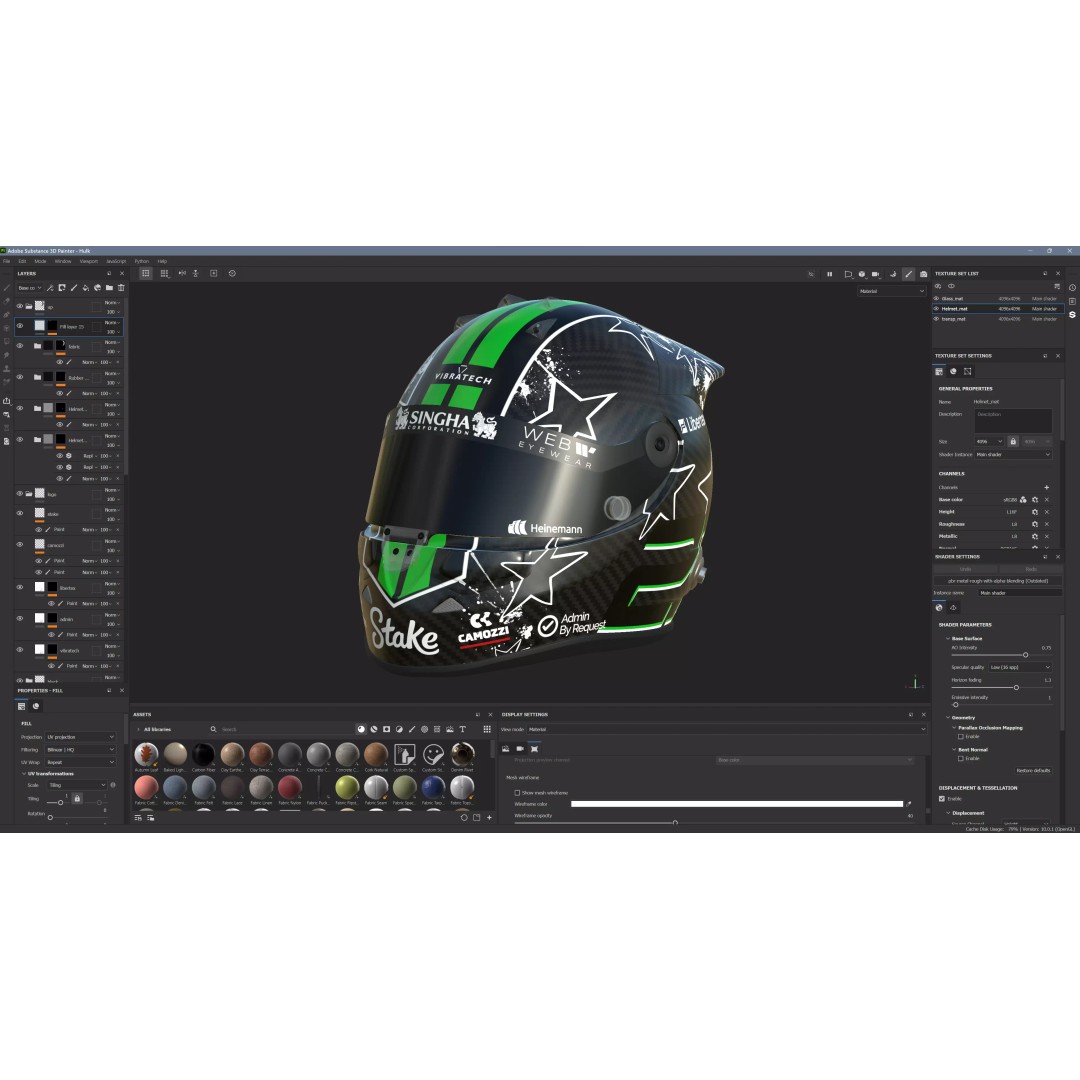Select the vibratech layer

pos(69,650)
